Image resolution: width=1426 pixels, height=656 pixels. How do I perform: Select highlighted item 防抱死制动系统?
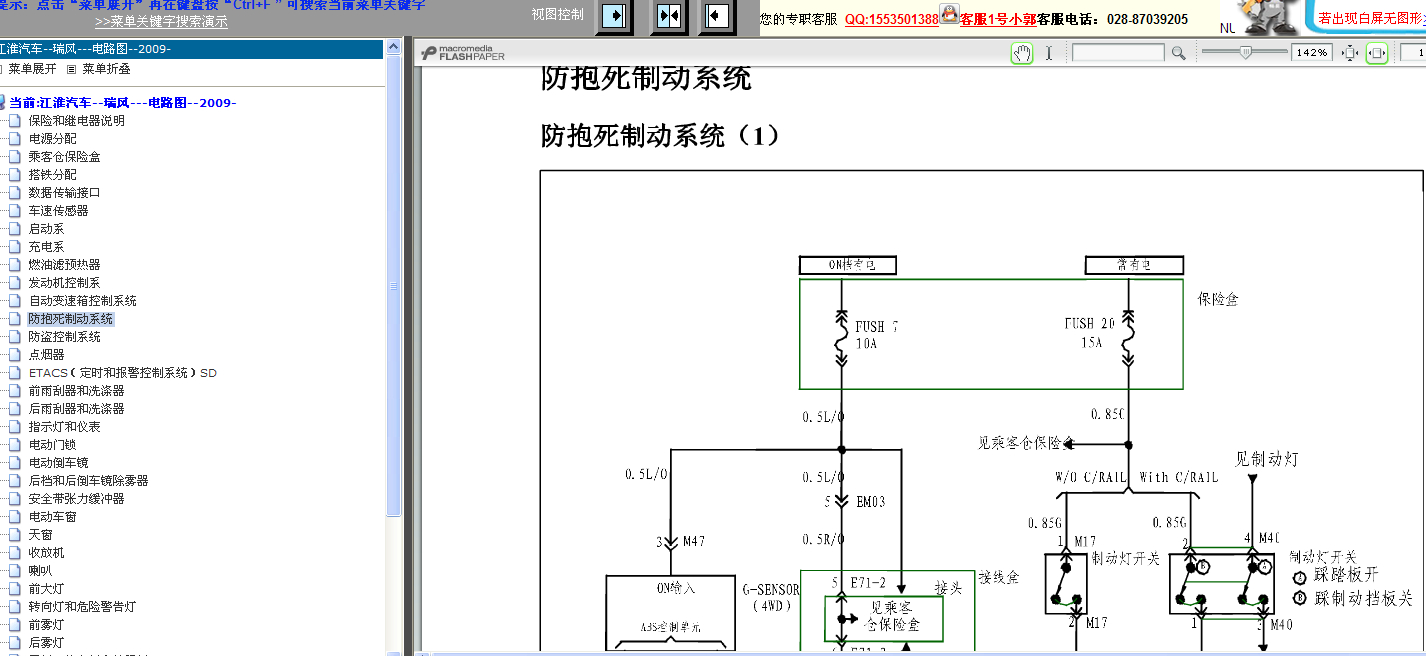(x=71, y=318)
